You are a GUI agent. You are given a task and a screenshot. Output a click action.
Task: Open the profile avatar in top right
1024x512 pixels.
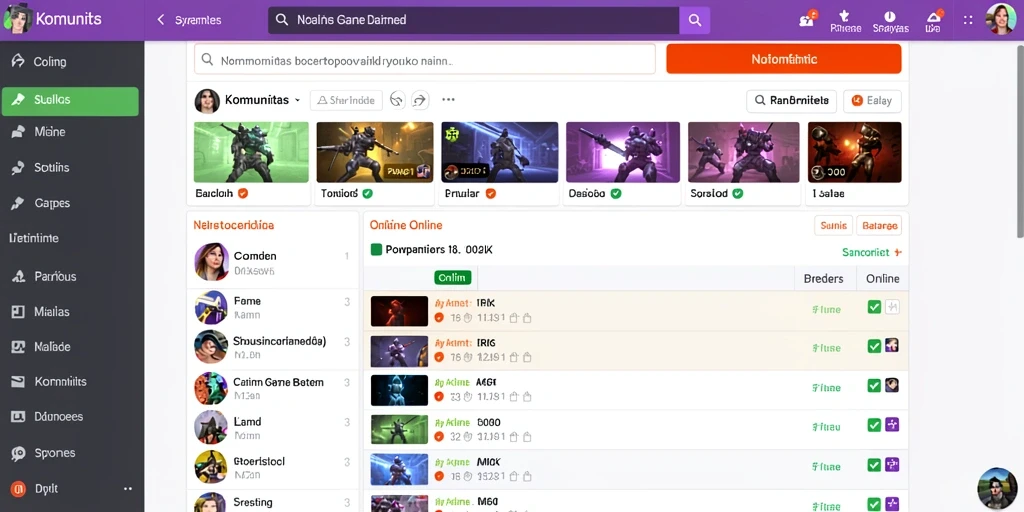[x=1000, y=20]
